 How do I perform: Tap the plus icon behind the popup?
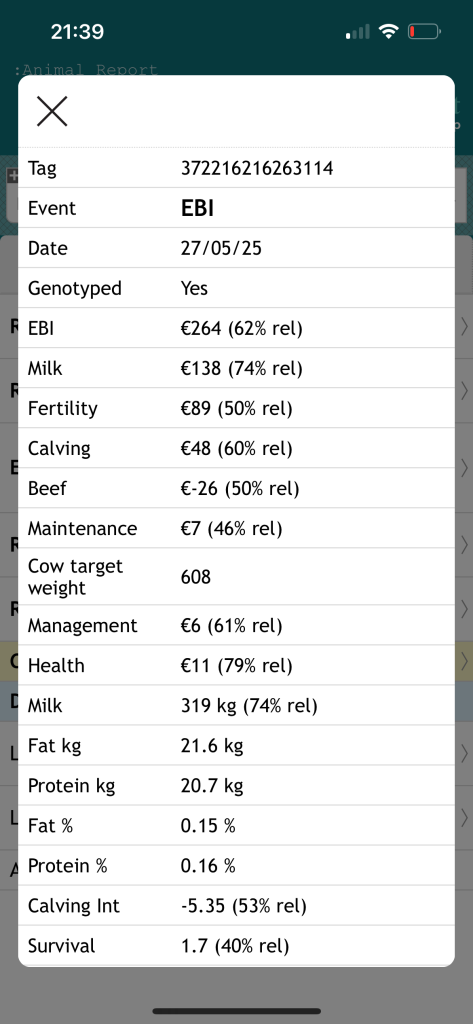click(x=12, y=175)
